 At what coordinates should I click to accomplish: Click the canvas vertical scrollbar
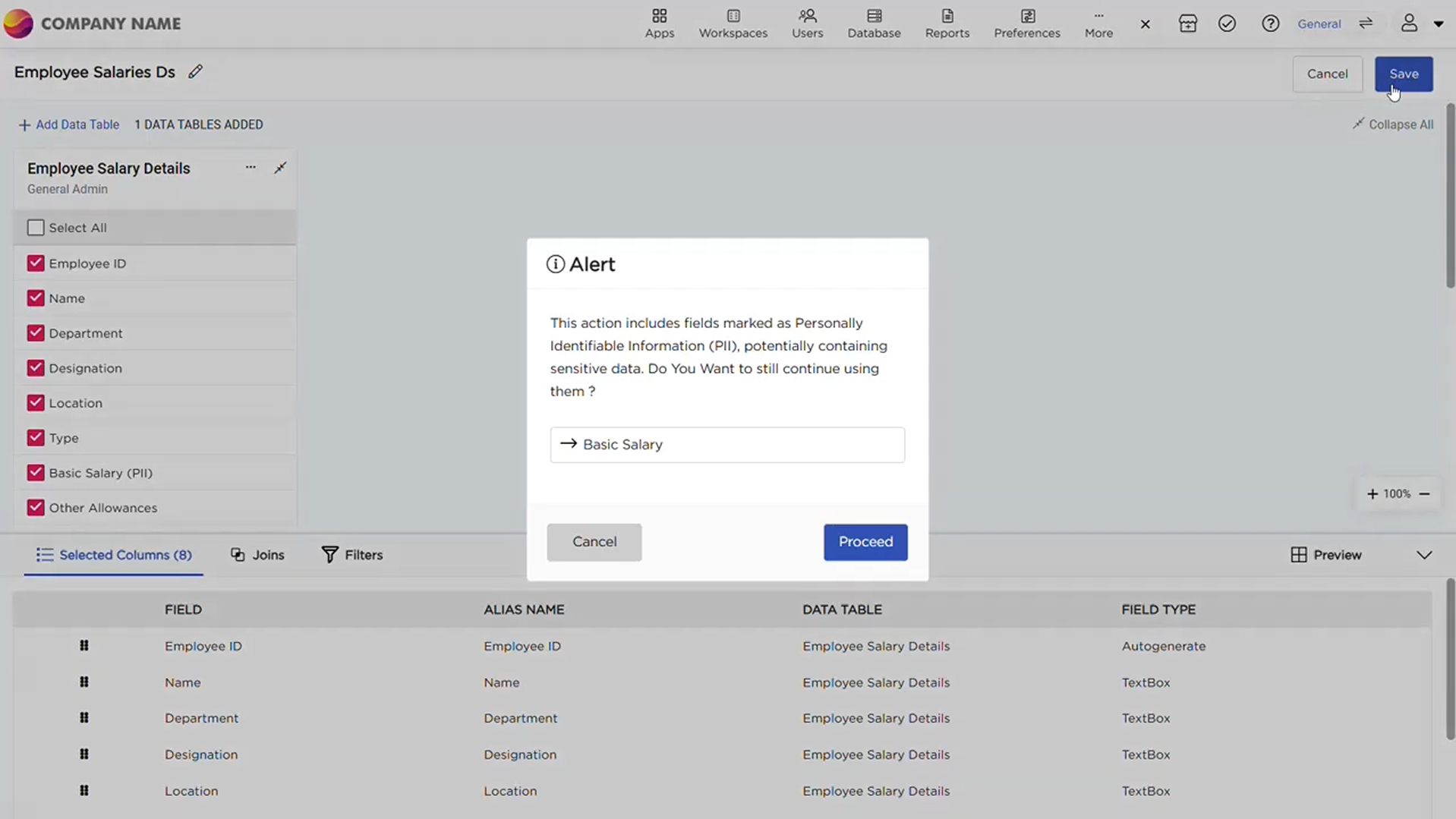[x=1450, y=196]
